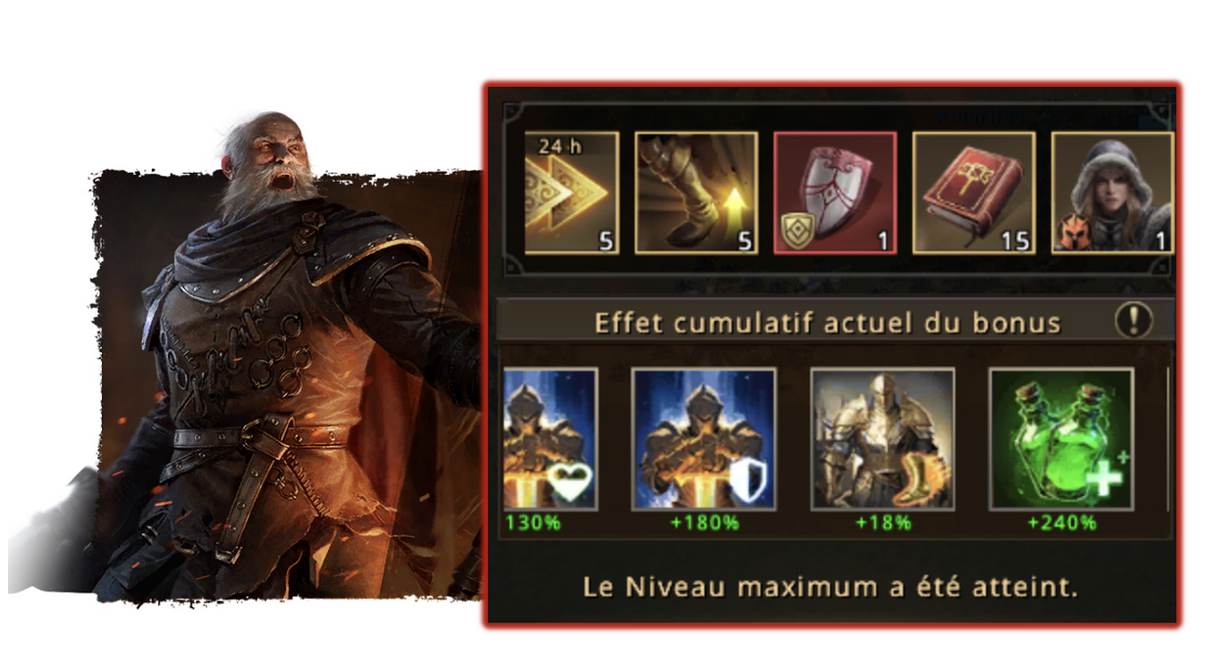Click the golden boot march speed item
Screen dimensions: 1212x664
tap(696, 193)
